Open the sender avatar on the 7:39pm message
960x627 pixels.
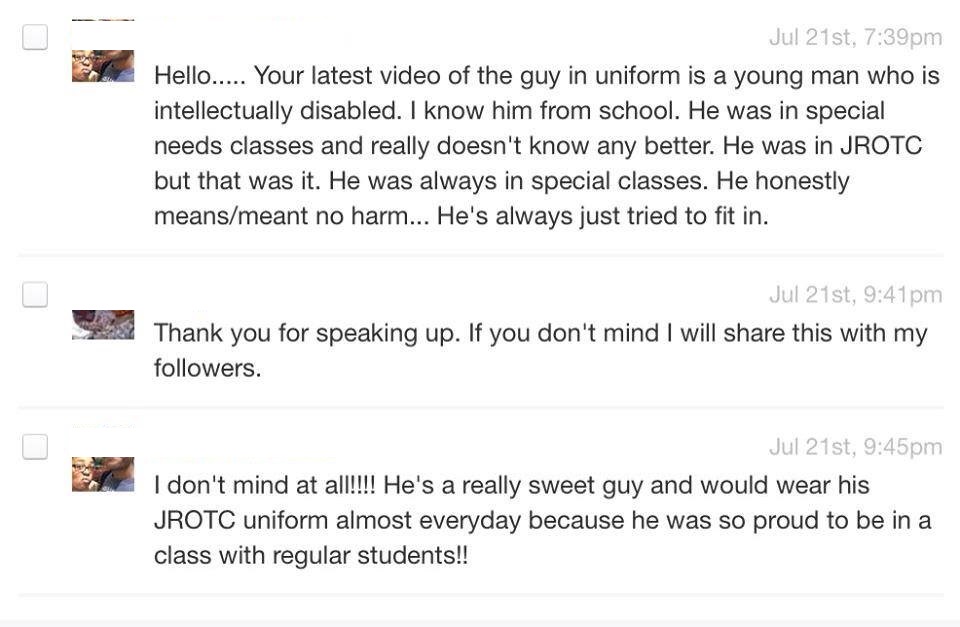coord(103,66)
